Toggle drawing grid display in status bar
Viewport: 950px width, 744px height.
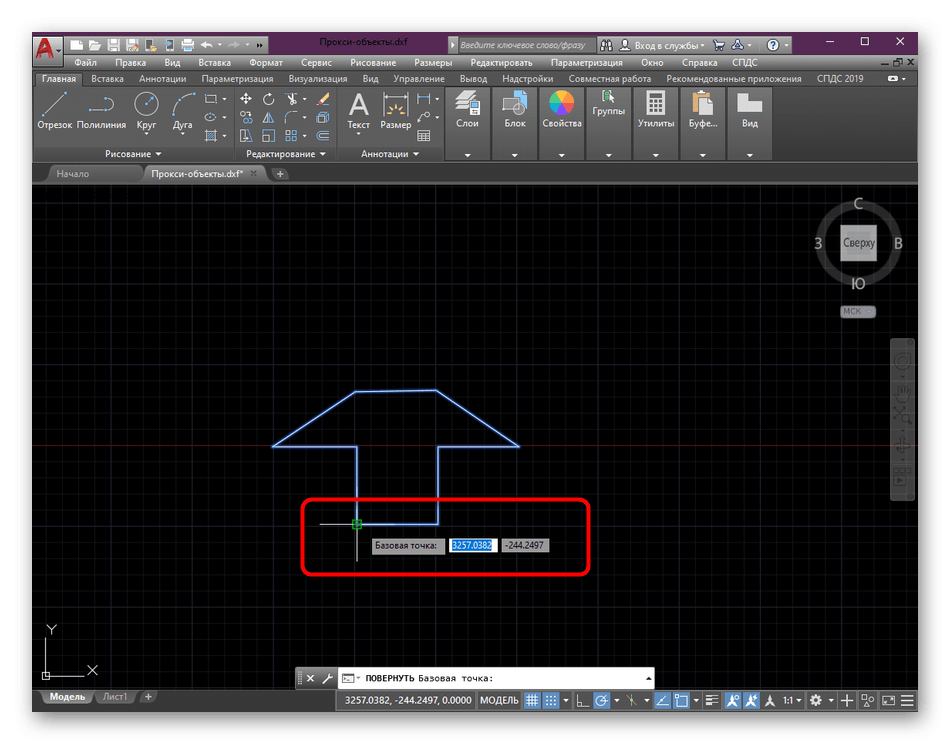coord(531,700)
